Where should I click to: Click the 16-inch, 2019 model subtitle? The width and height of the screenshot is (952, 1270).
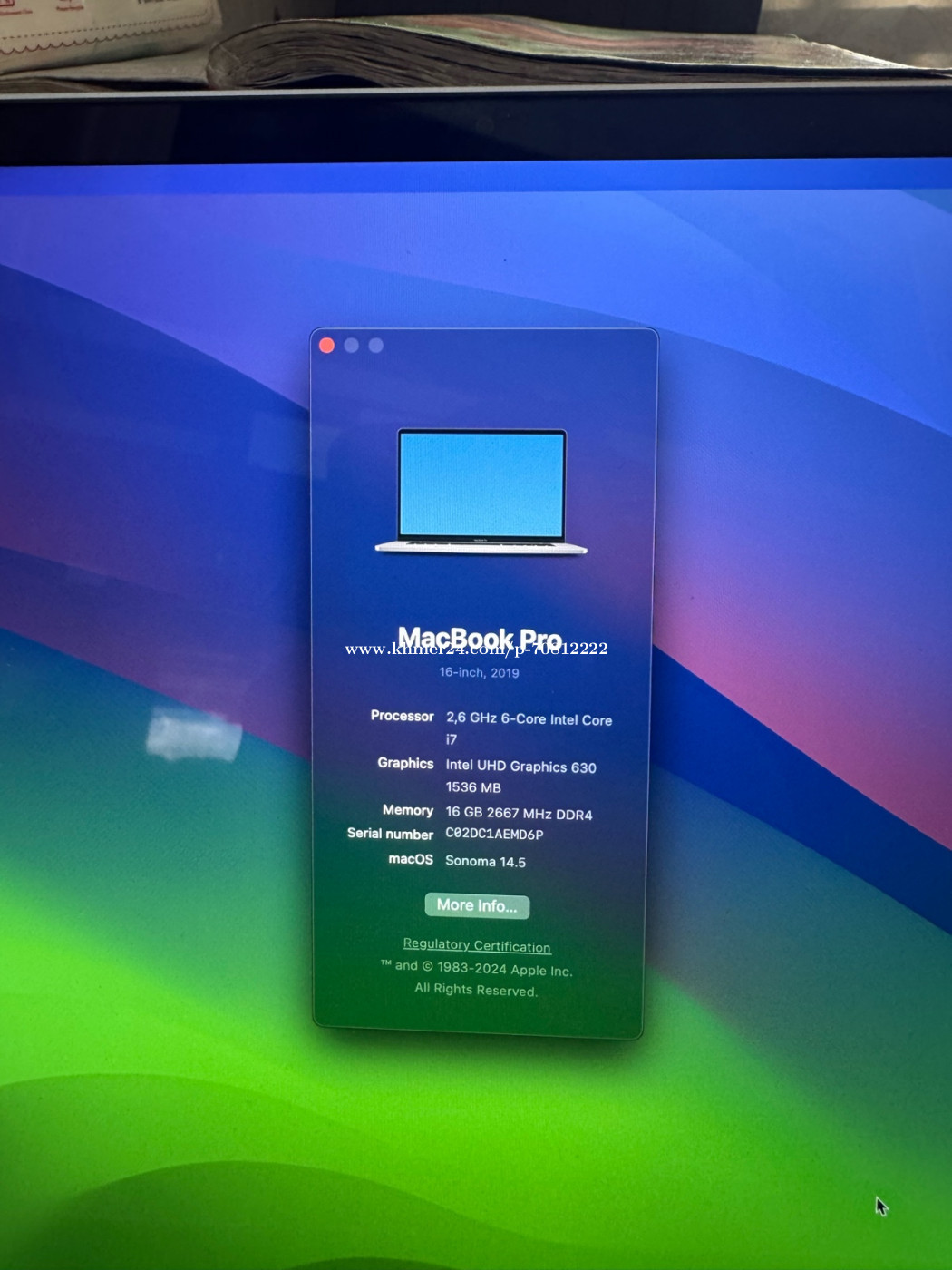[x=480, y=672]
